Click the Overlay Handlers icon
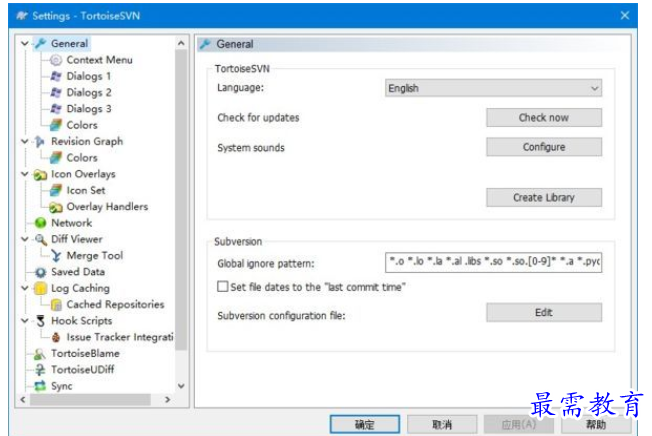 pyautogui.click(x=56, y=207)
